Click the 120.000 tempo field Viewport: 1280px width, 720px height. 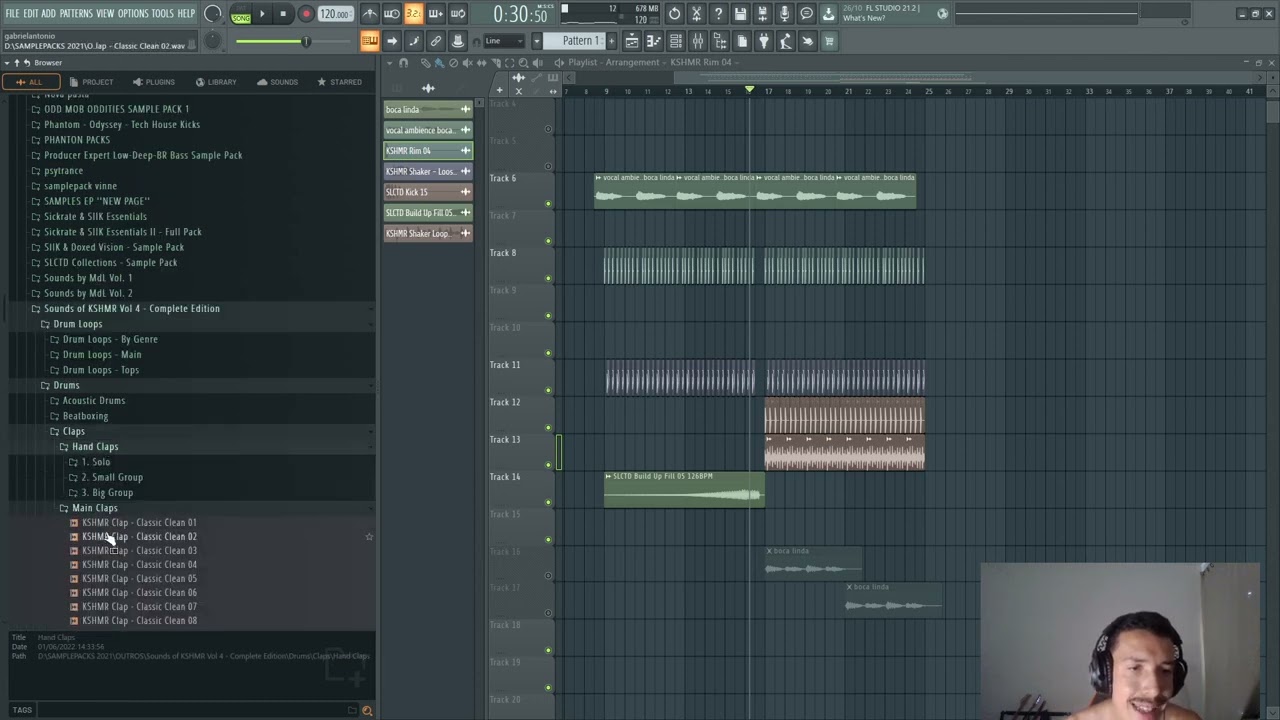point(335,14)
